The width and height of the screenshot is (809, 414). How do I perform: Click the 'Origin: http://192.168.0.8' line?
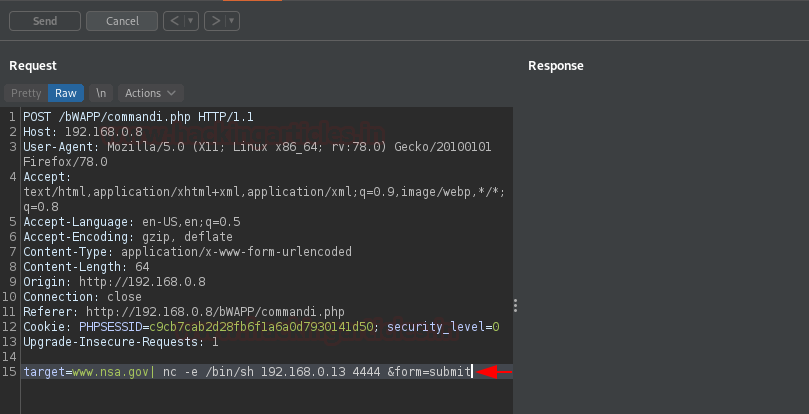coord(114,282)
